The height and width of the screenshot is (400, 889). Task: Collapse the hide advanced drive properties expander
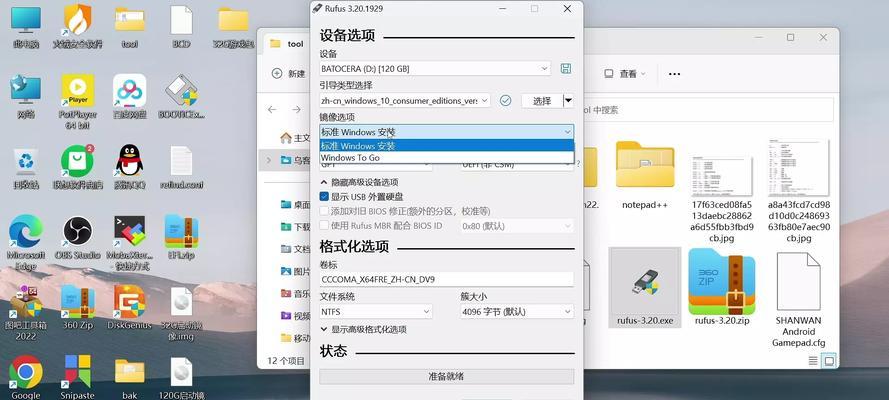tap(359, 182)
